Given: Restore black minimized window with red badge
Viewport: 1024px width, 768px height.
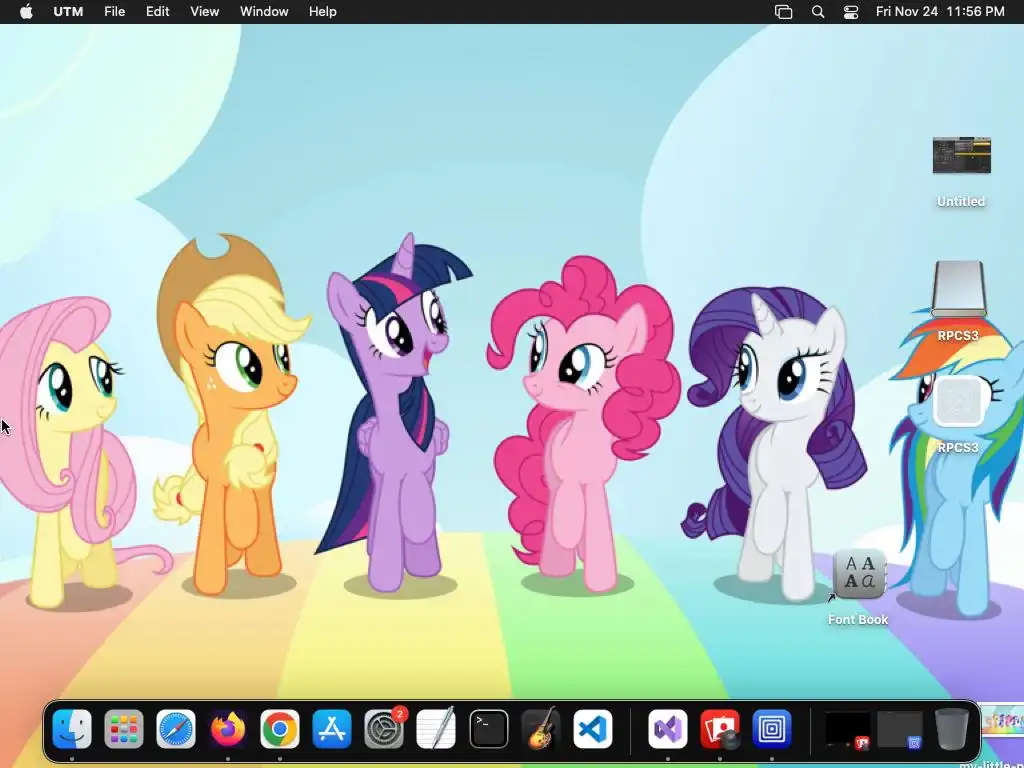Looking at the screenshot, I should [x=847, y=729].
